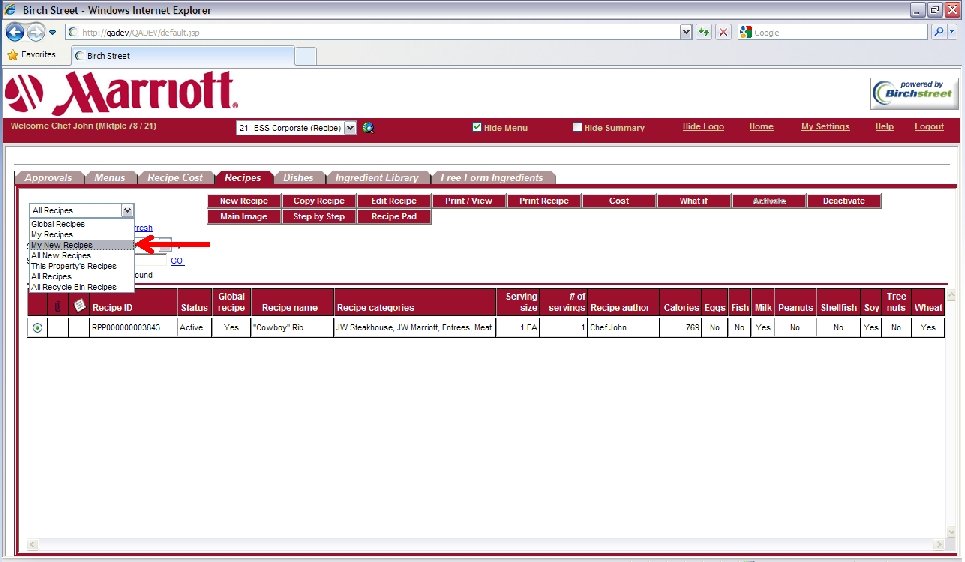Select All New Recipes option
The image size is (965, 562).
coord(81,255)
